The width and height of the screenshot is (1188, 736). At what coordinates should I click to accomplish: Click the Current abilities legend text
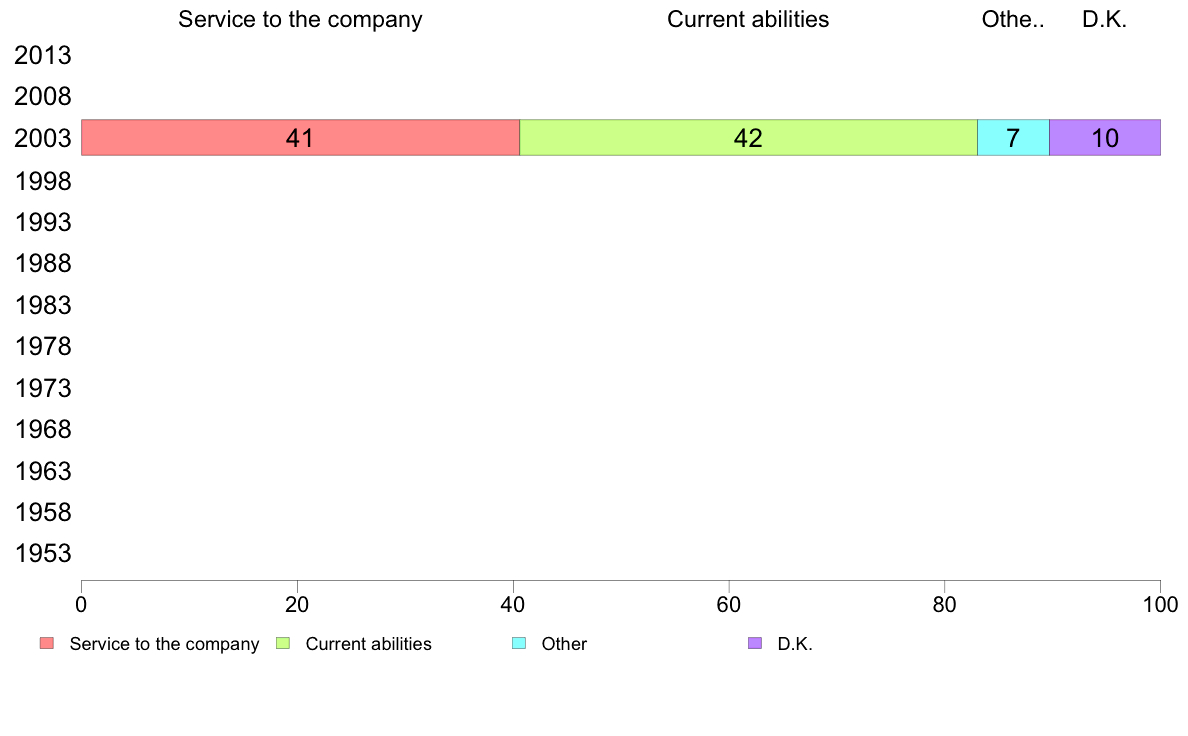click(x=369, y=644)
